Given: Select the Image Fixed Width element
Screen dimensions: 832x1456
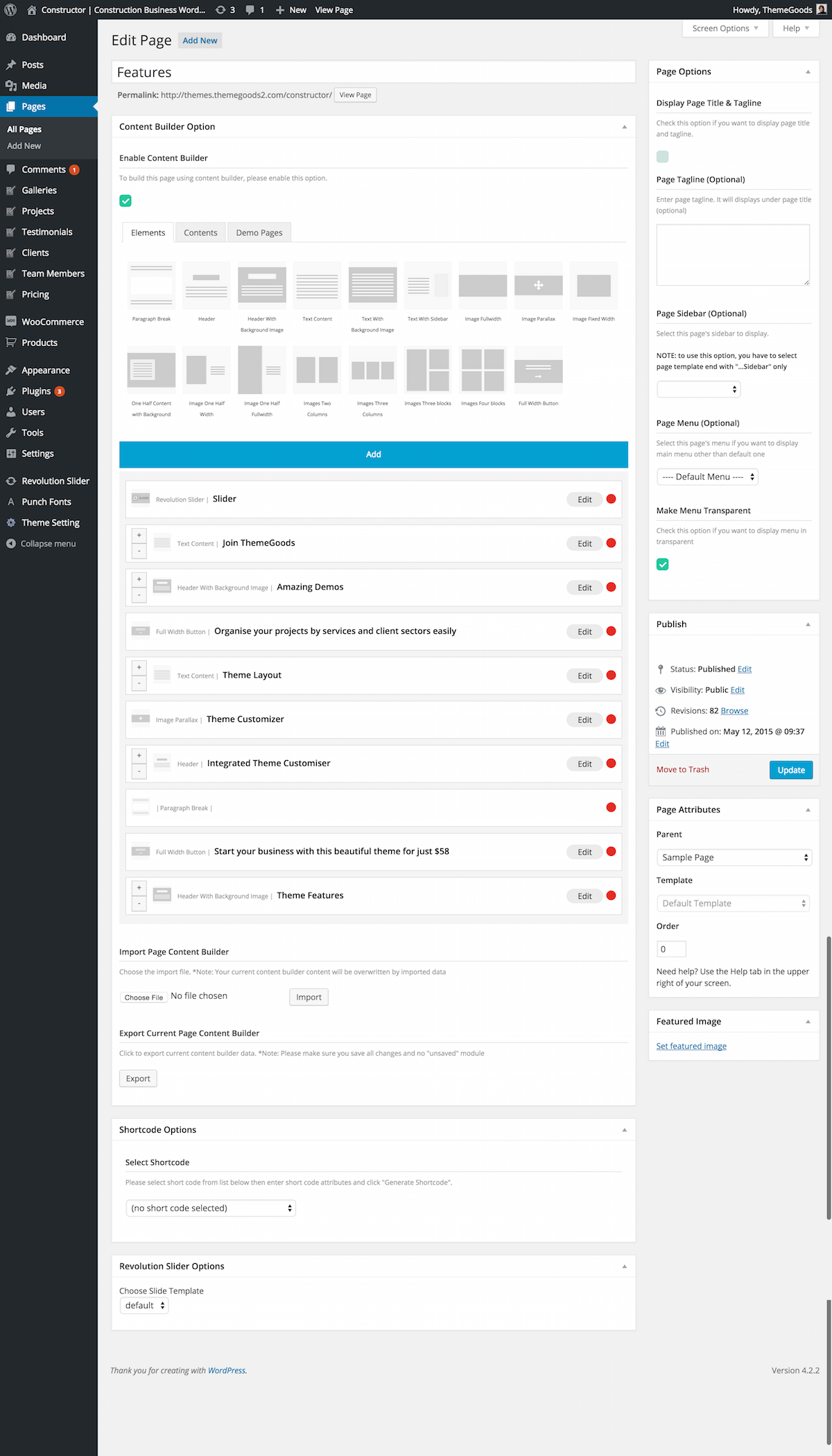Looking at the screenshot, I should 593,285.
